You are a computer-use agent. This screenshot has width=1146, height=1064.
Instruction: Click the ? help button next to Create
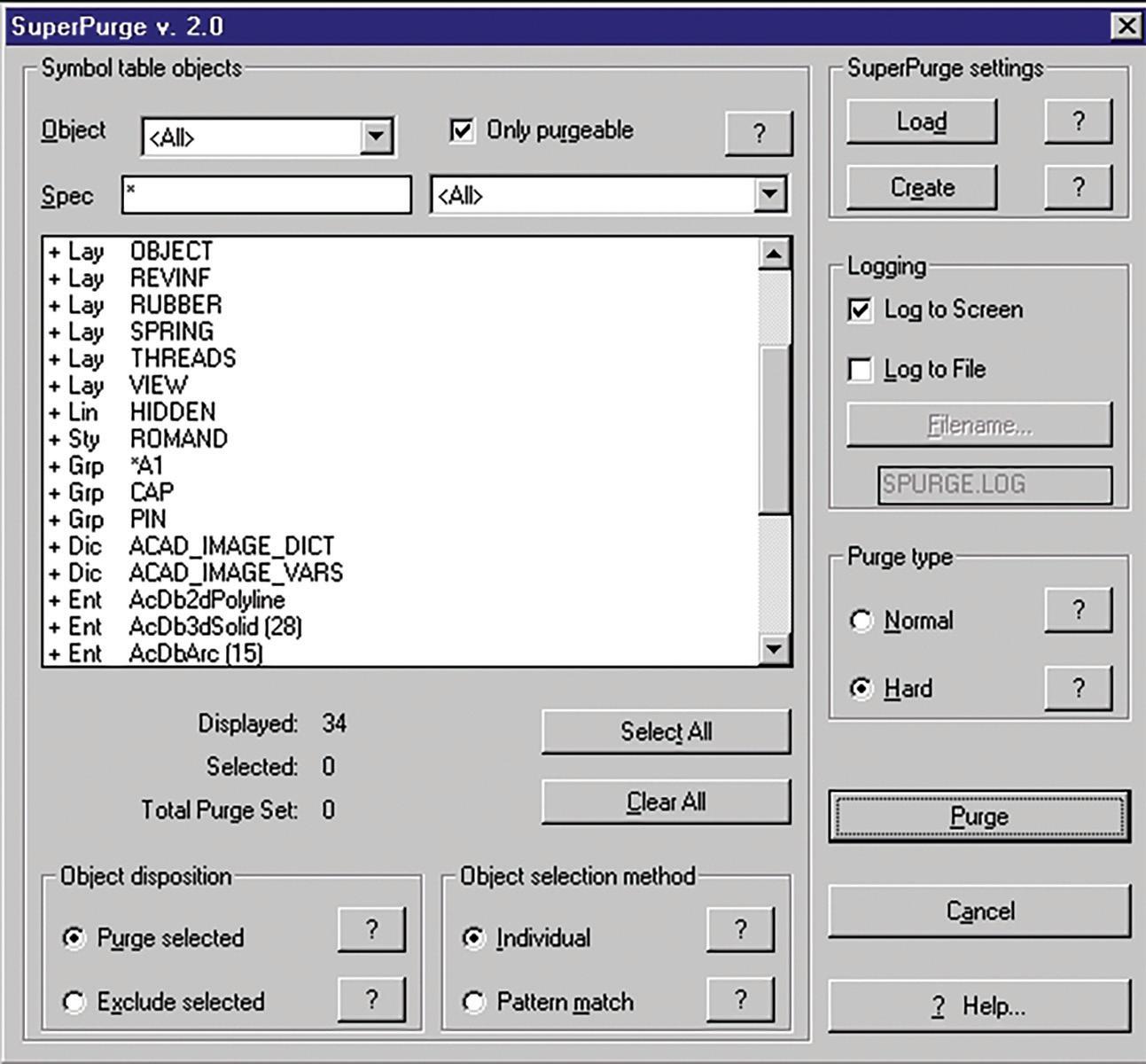coord(1078,187)
